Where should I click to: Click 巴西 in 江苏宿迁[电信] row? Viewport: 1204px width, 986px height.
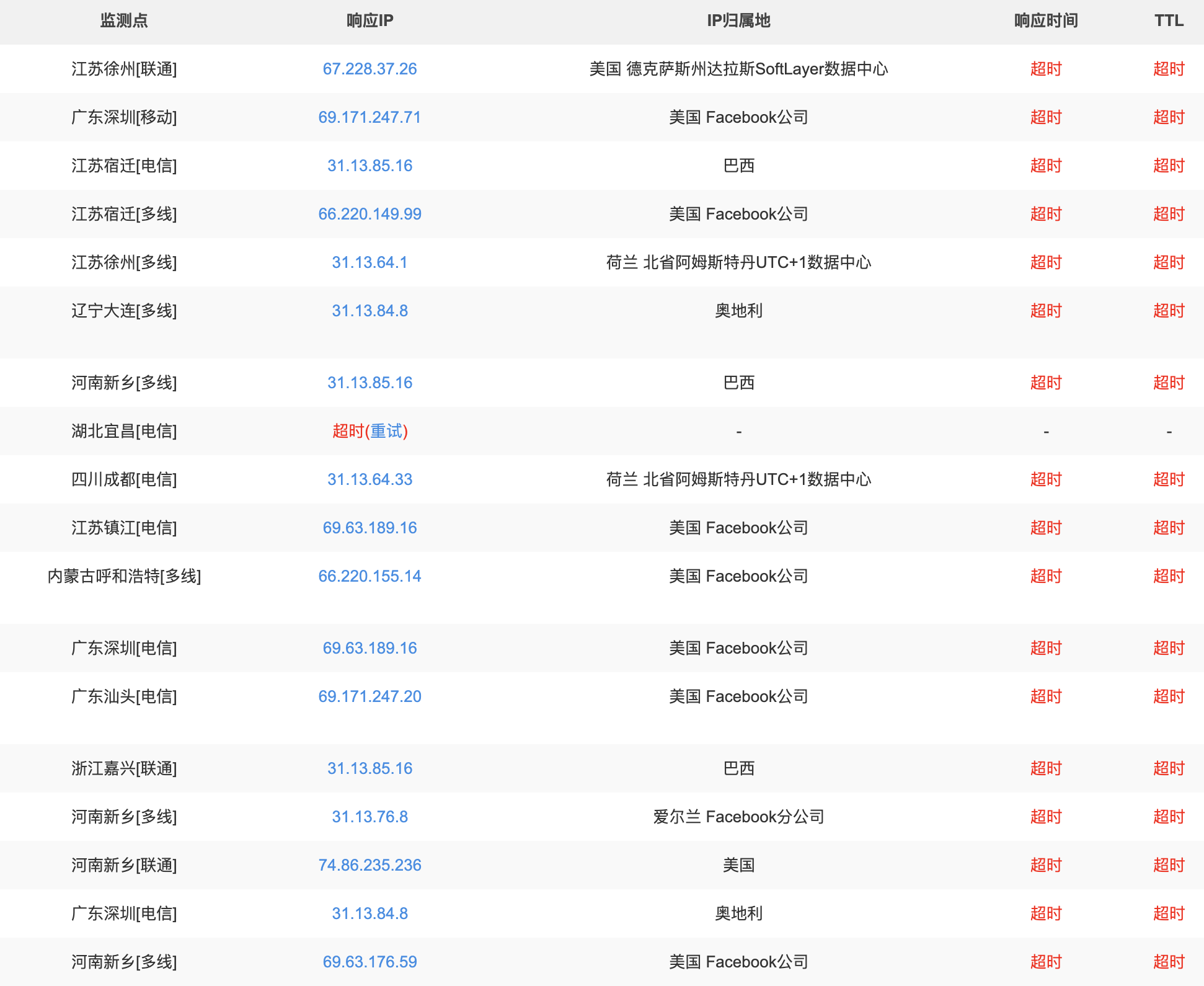[x=738, y=166]
